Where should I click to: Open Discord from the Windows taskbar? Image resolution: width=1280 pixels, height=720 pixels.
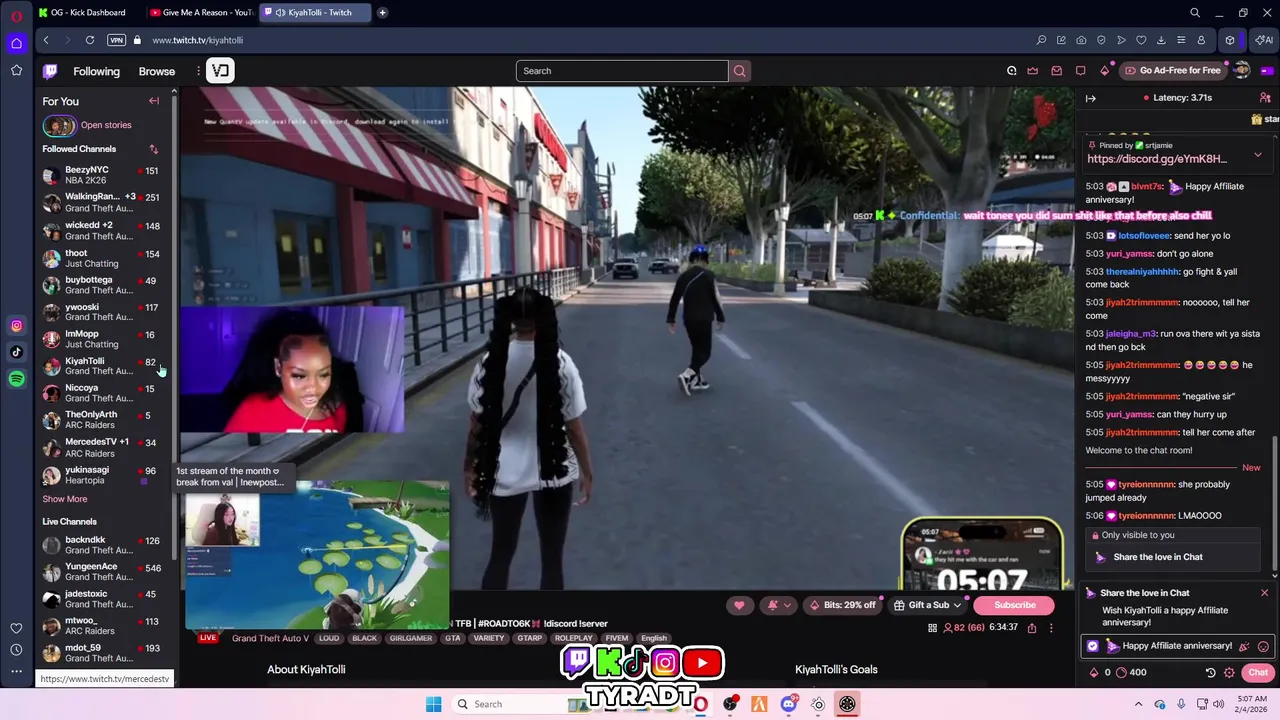(x=789, y=704)
